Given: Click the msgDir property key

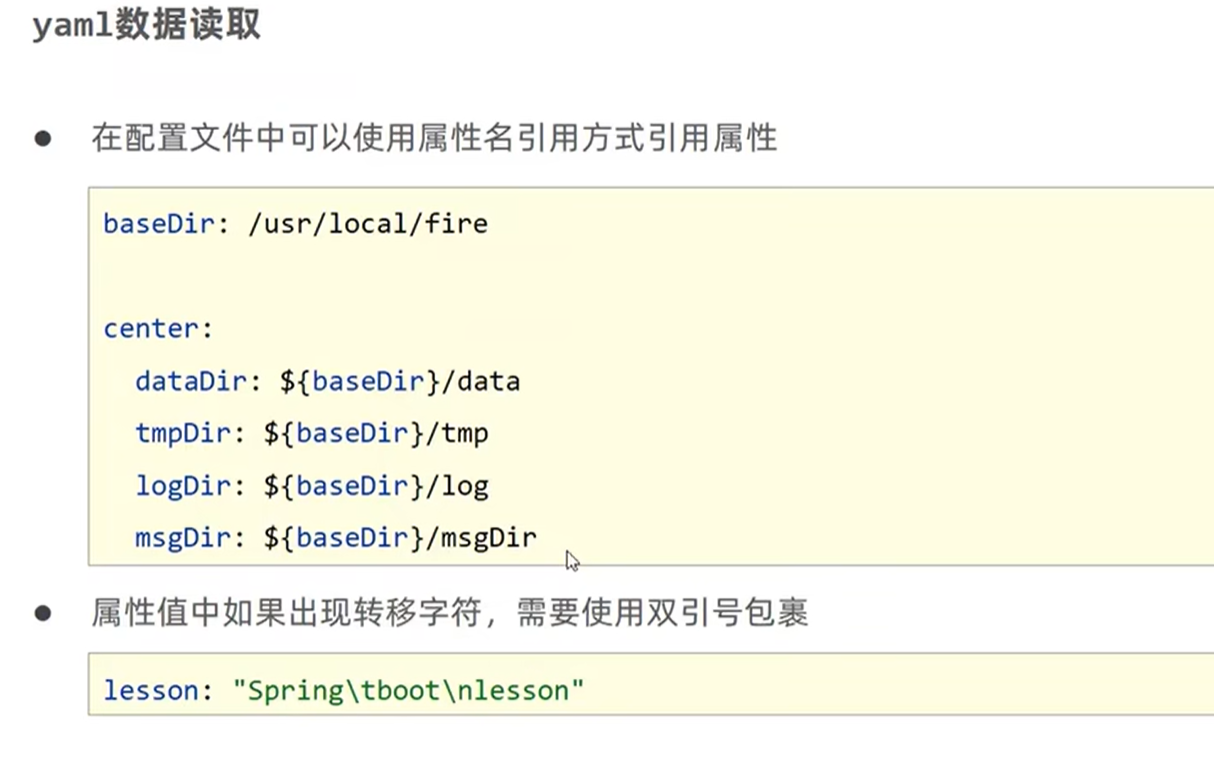Looking at the screenshot, I should (x=183, y=539).
